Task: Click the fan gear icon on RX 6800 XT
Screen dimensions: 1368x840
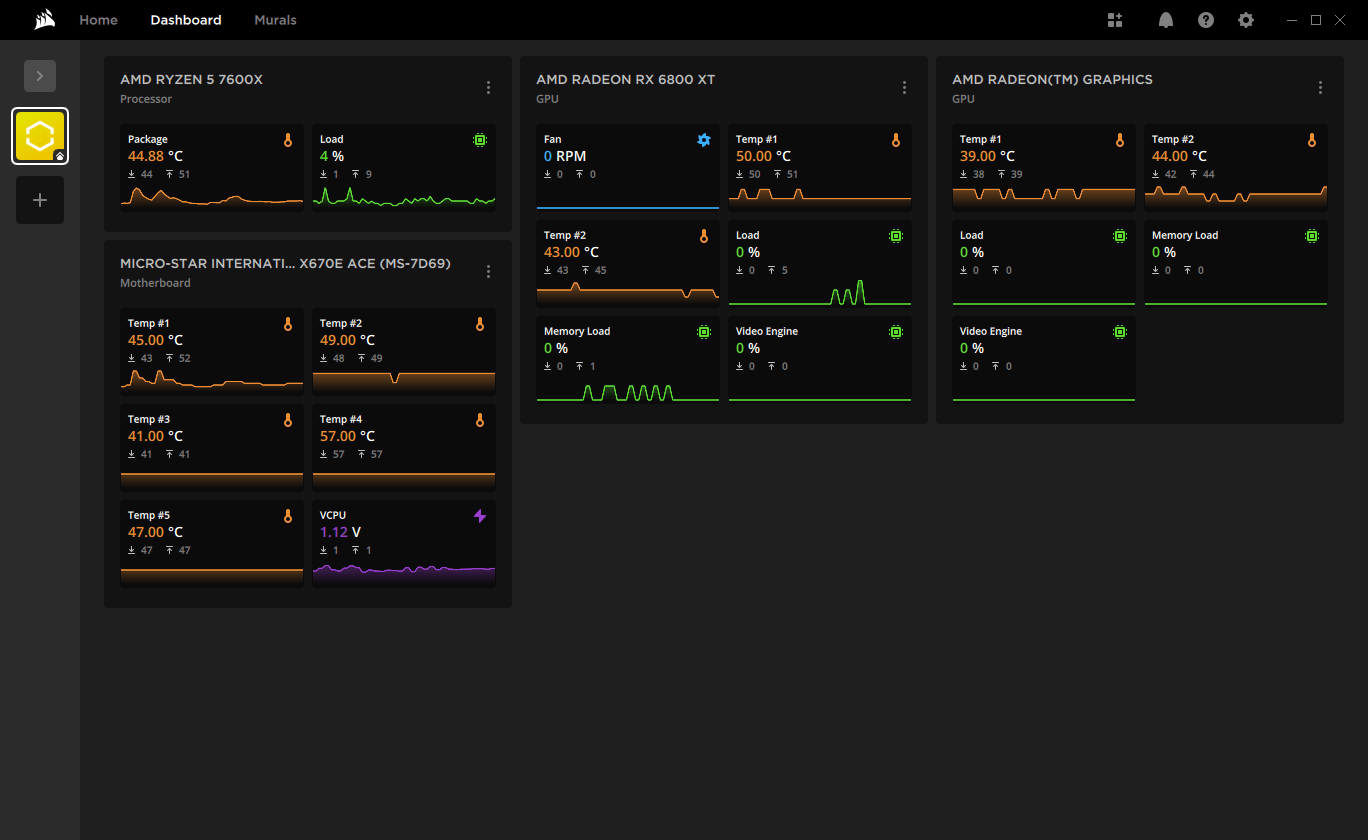Action: [703, 140]
